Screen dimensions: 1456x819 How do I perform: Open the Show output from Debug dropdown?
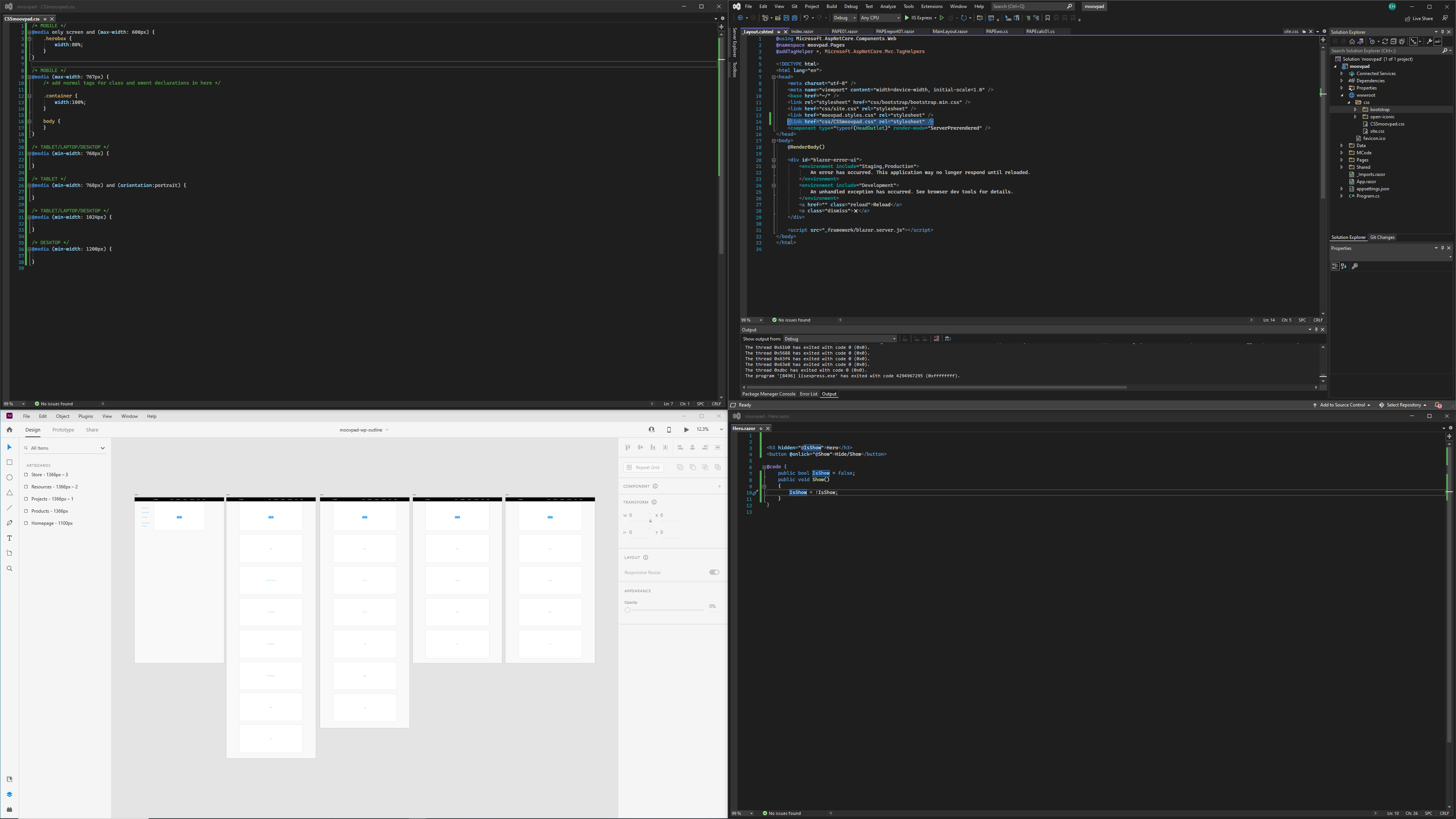point(840,339)
